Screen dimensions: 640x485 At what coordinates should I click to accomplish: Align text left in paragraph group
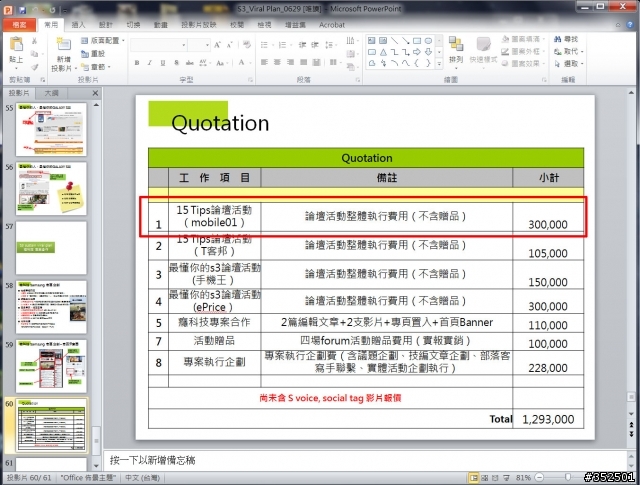(264, 62)
